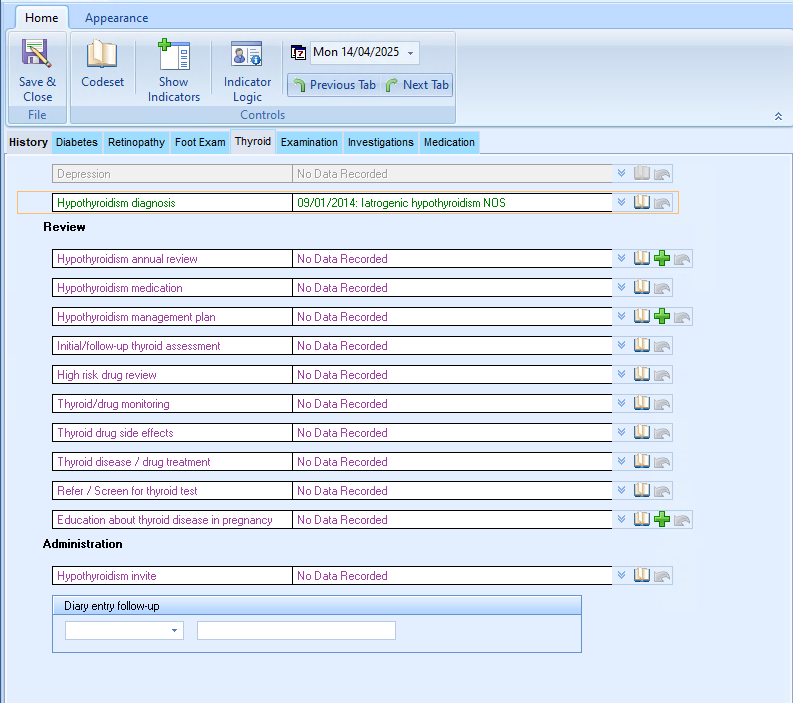Viewport: 793px width, 703px height.
Task: Click undo arrow for Hypothyroidism annual review
Action: click(x=682, y=259)
